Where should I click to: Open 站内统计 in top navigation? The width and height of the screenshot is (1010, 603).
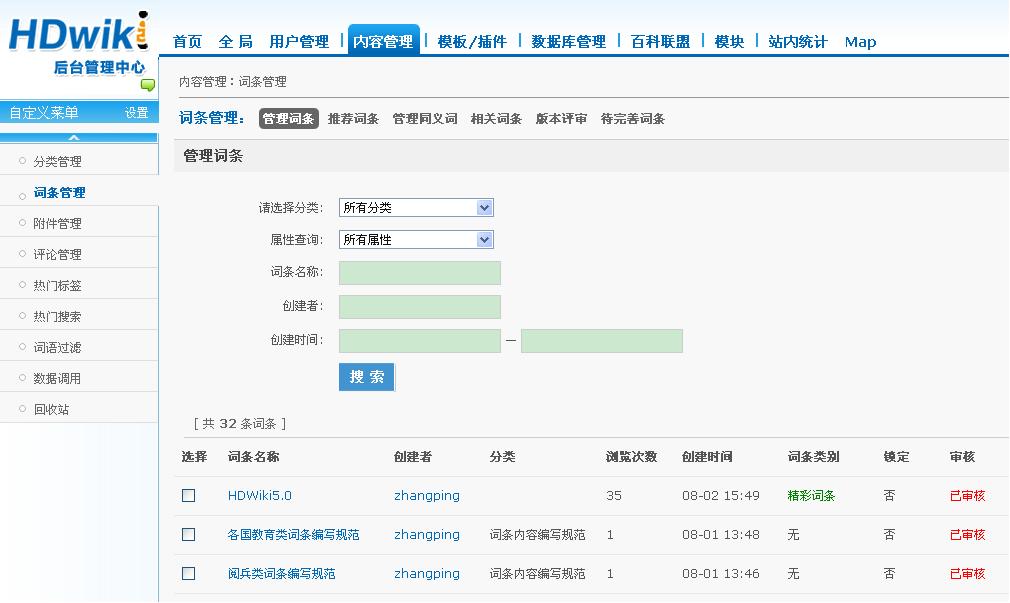pyautogui.click(x=797, y=42)
